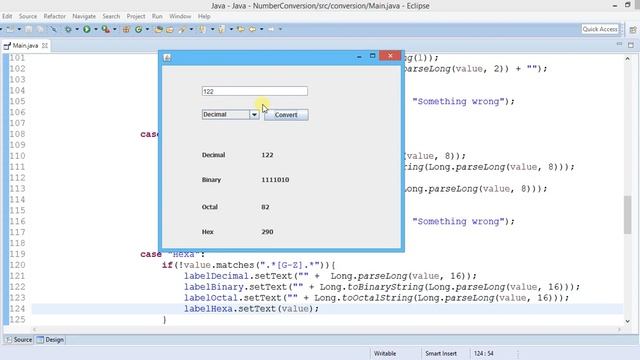The width and height of the screenshot is (640, 360).
Task: Open the Window menu
Action: click(x=180, y=16)
